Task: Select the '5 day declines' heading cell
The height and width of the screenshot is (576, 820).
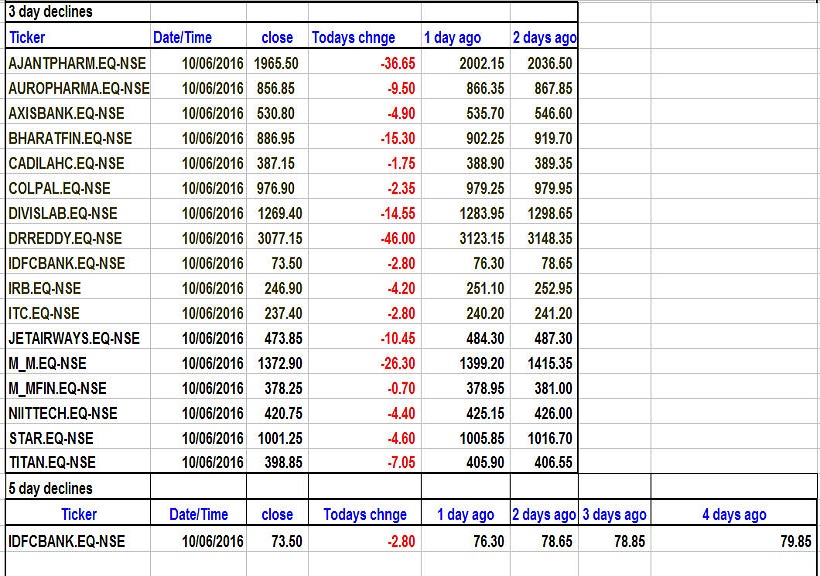Action: pos(50,489)
